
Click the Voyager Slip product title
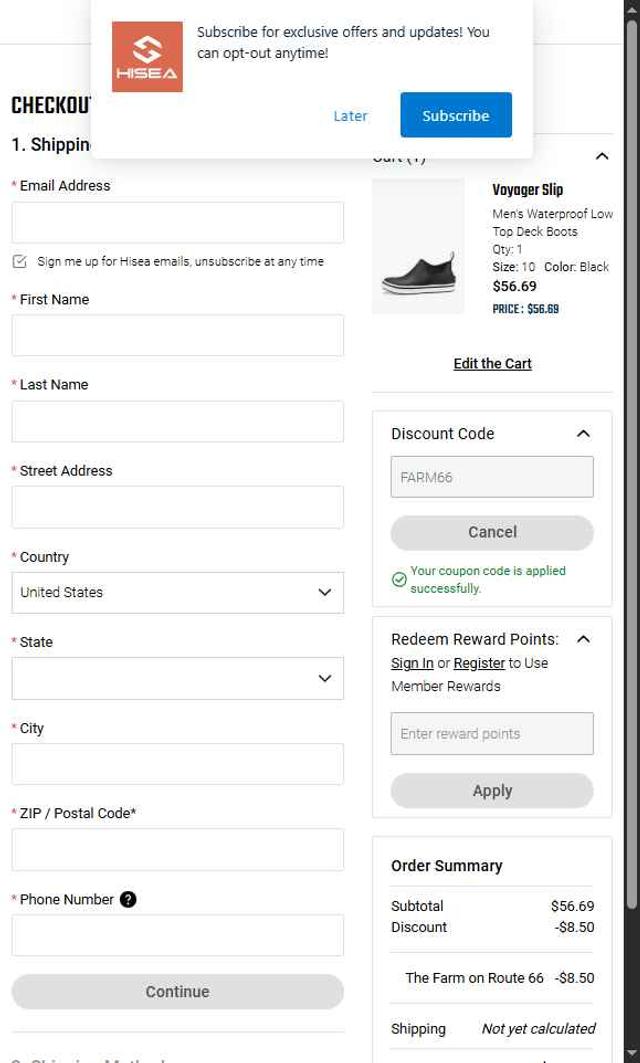pyautogui.click(x=527, y=190)
